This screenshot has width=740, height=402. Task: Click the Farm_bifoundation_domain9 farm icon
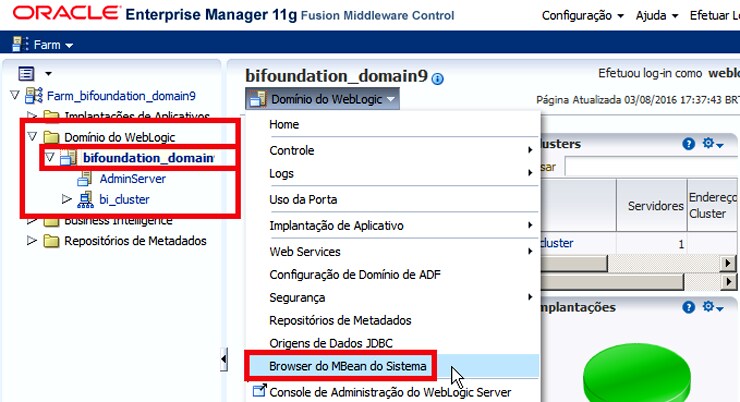coord(34,95)
